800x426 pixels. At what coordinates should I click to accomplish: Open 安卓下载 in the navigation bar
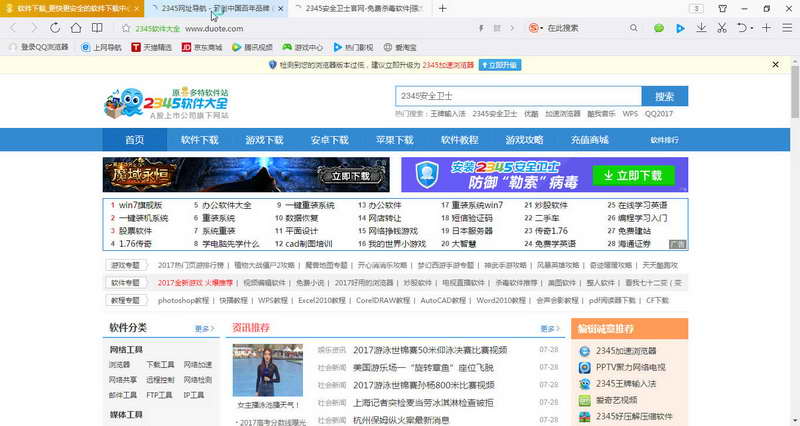[x=330, y=140]
